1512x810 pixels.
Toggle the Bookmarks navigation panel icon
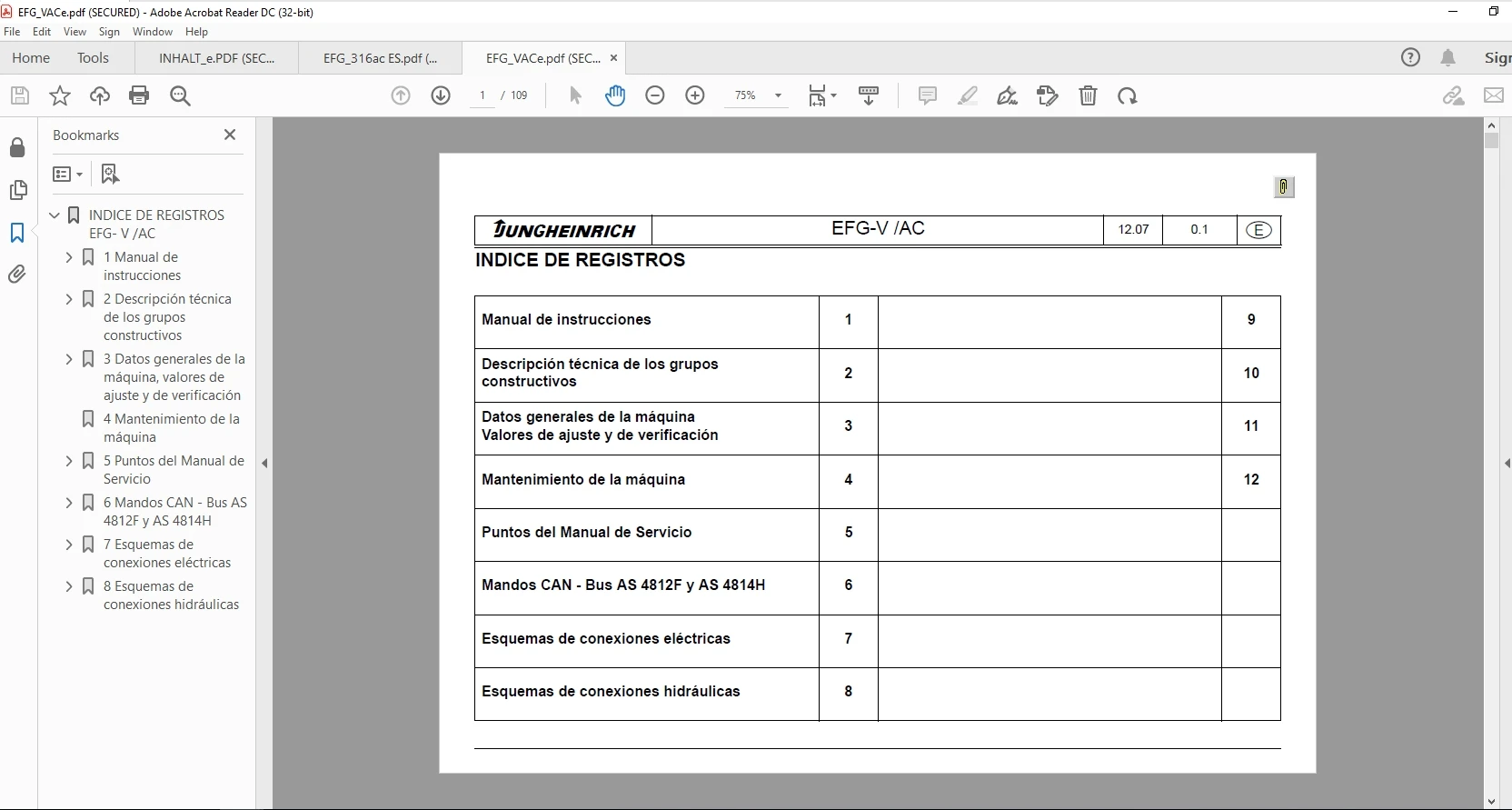tap(17, 233)
